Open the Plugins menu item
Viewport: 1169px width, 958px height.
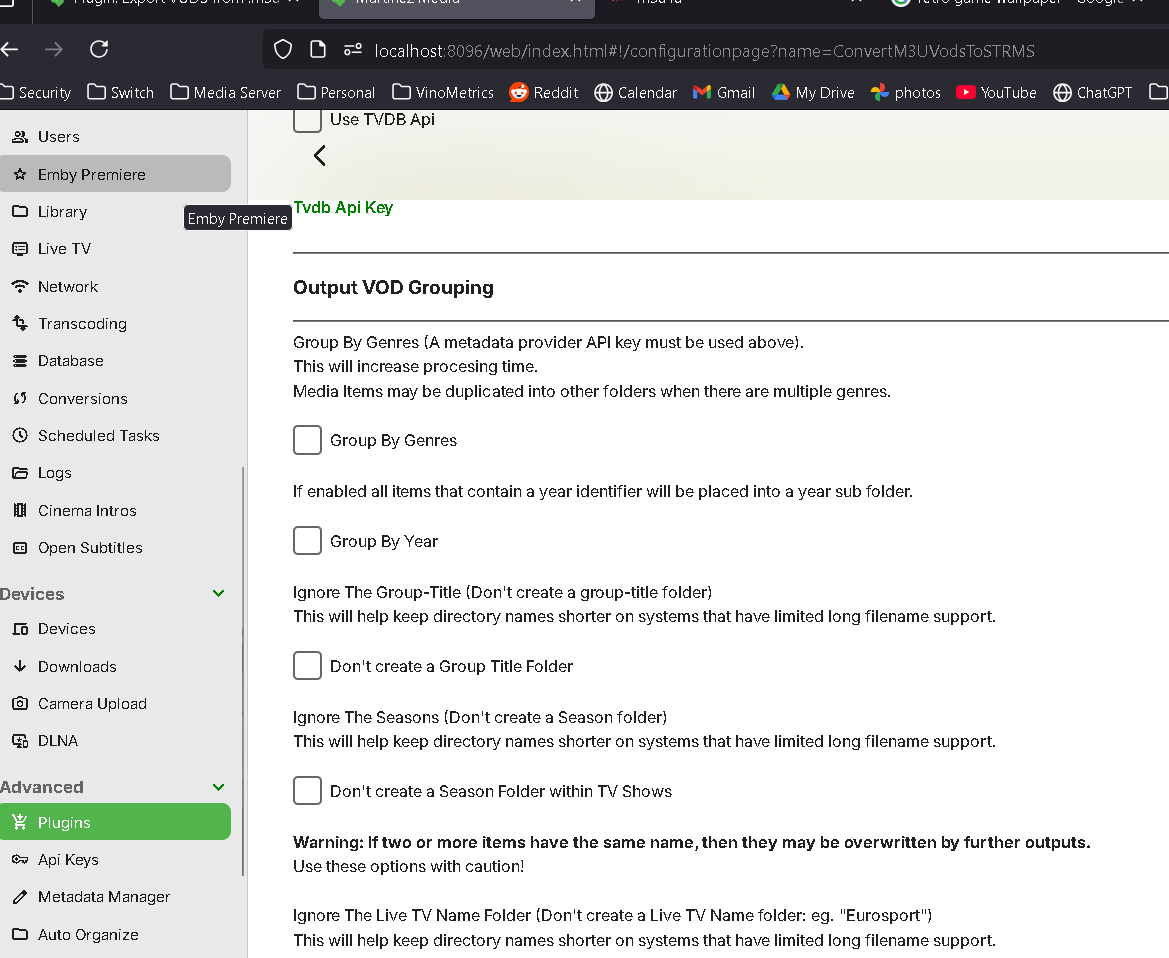[x=64, y=823]
